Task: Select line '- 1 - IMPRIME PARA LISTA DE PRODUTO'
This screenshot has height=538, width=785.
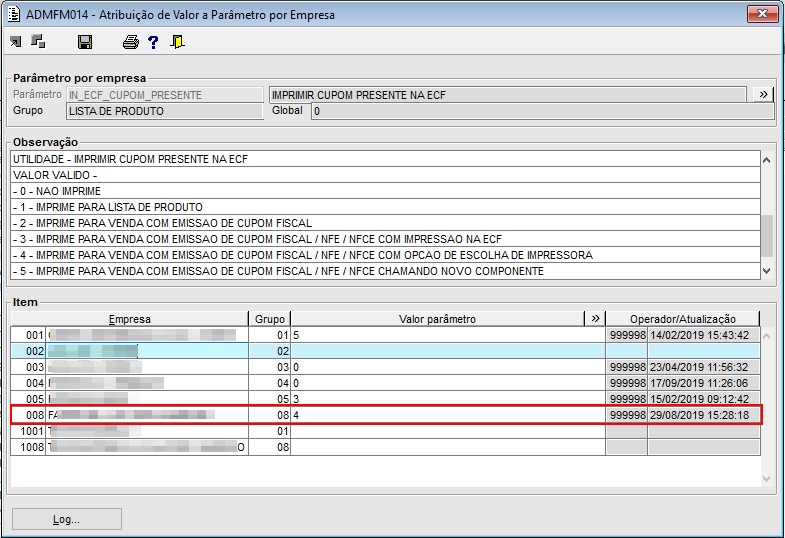Action: click(385, 207)
